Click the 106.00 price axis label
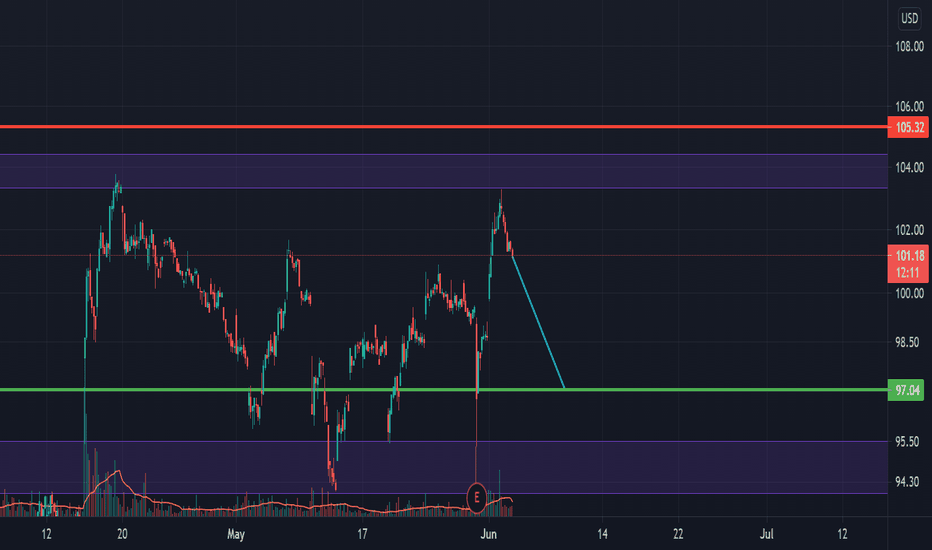 click(x=909, y=106)
